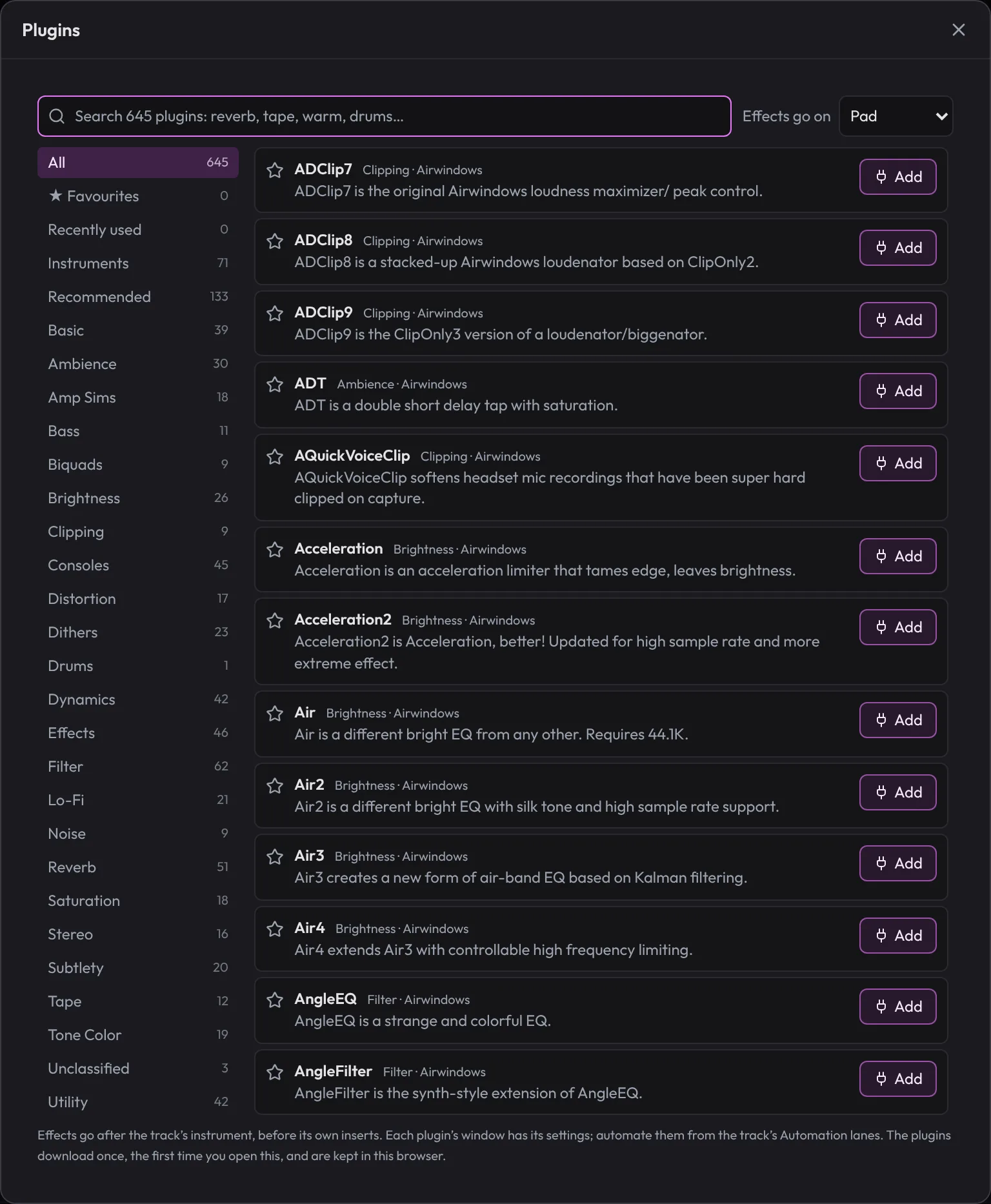This screenshot has width=991, height=1204.
Task: Open the Tape category
Action: [x=138, y=1001]
